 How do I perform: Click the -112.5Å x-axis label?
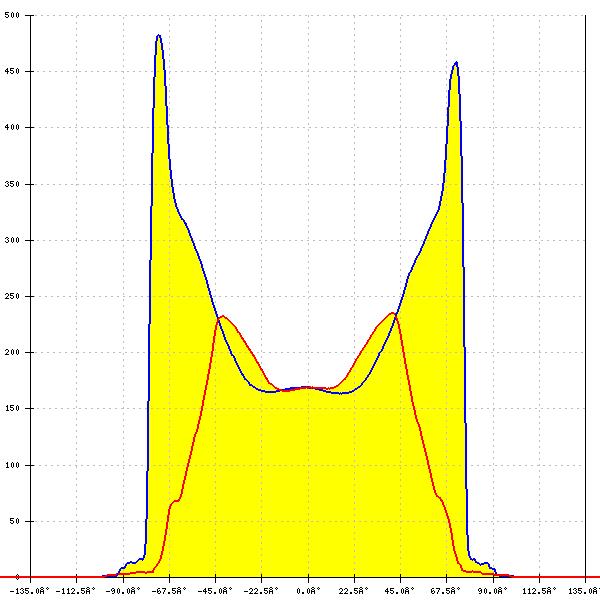(76, 591)
